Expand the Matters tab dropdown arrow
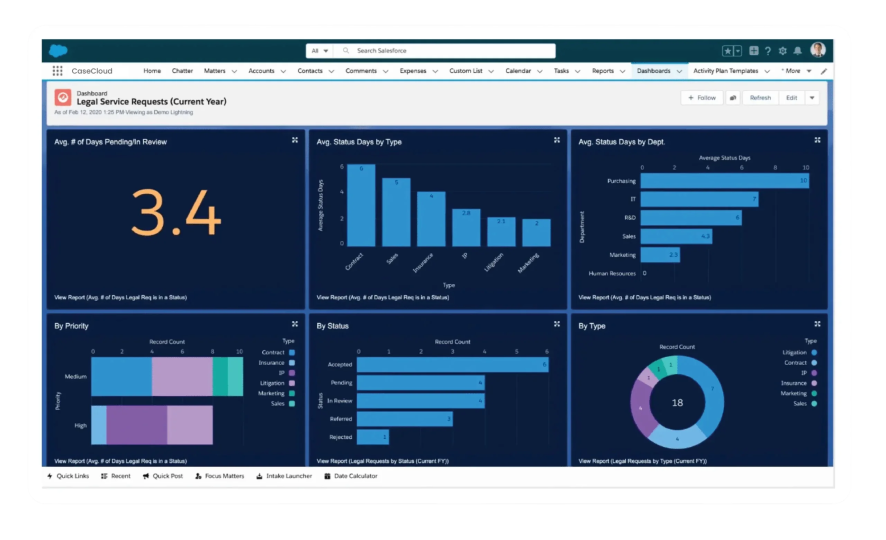 click(234, 71)
